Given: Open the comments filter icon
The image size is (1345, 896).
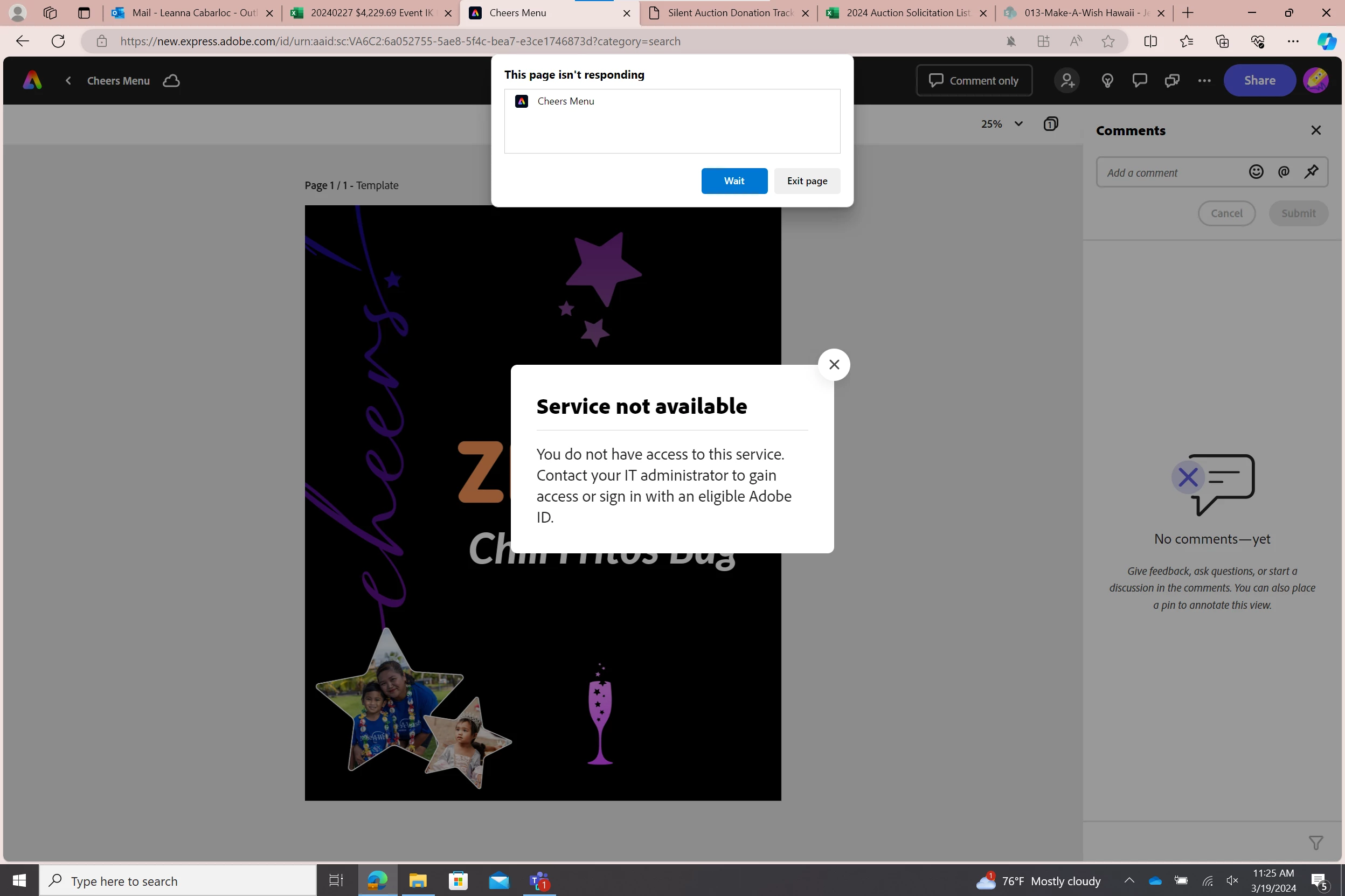Looking at the screenshot, I should [1315, 842].
